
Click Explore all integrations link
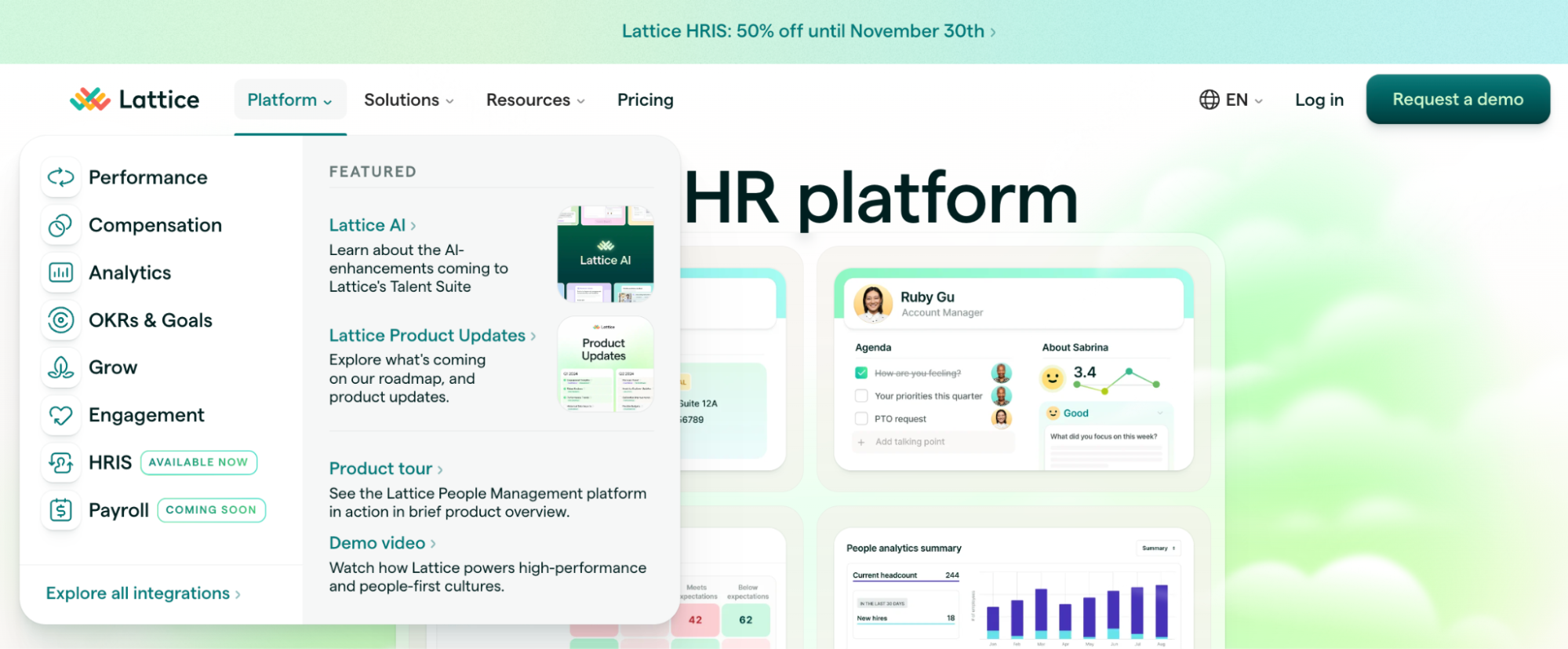pos(143,593)
